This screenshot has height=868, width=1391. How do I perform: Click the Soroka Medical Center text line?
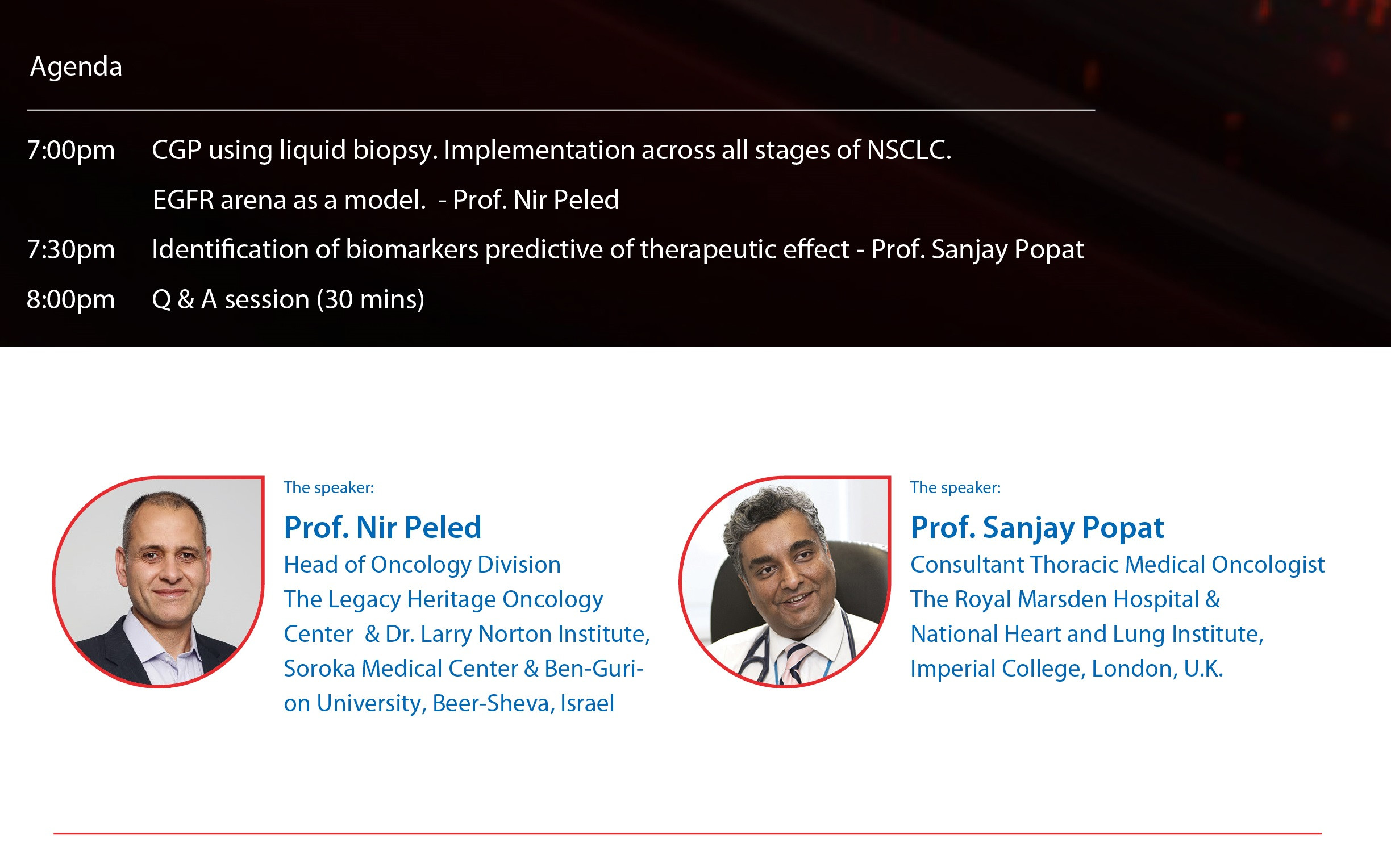[463, 669]
